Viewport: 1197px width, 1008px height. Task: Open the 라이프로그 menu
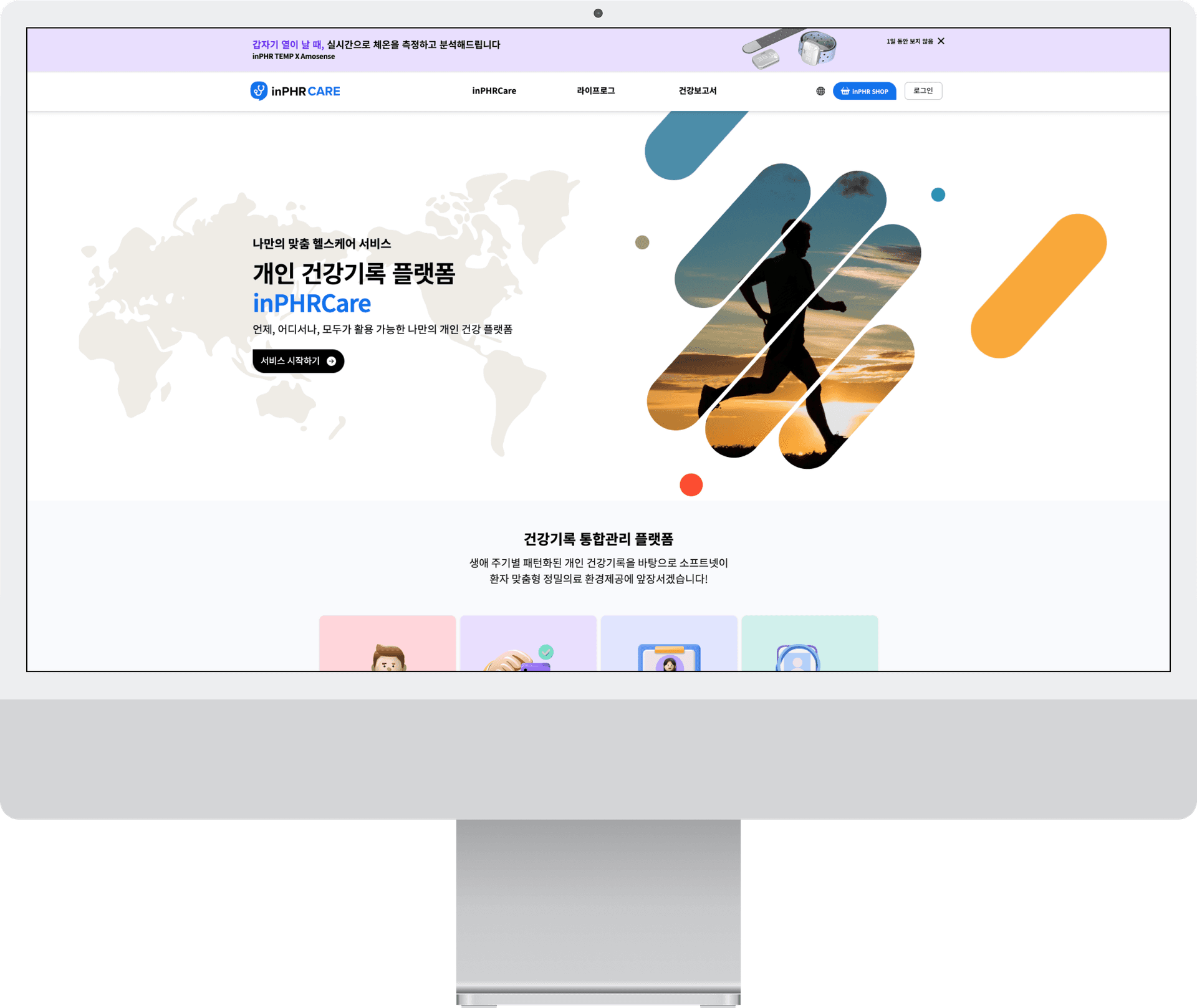(595, 91)
